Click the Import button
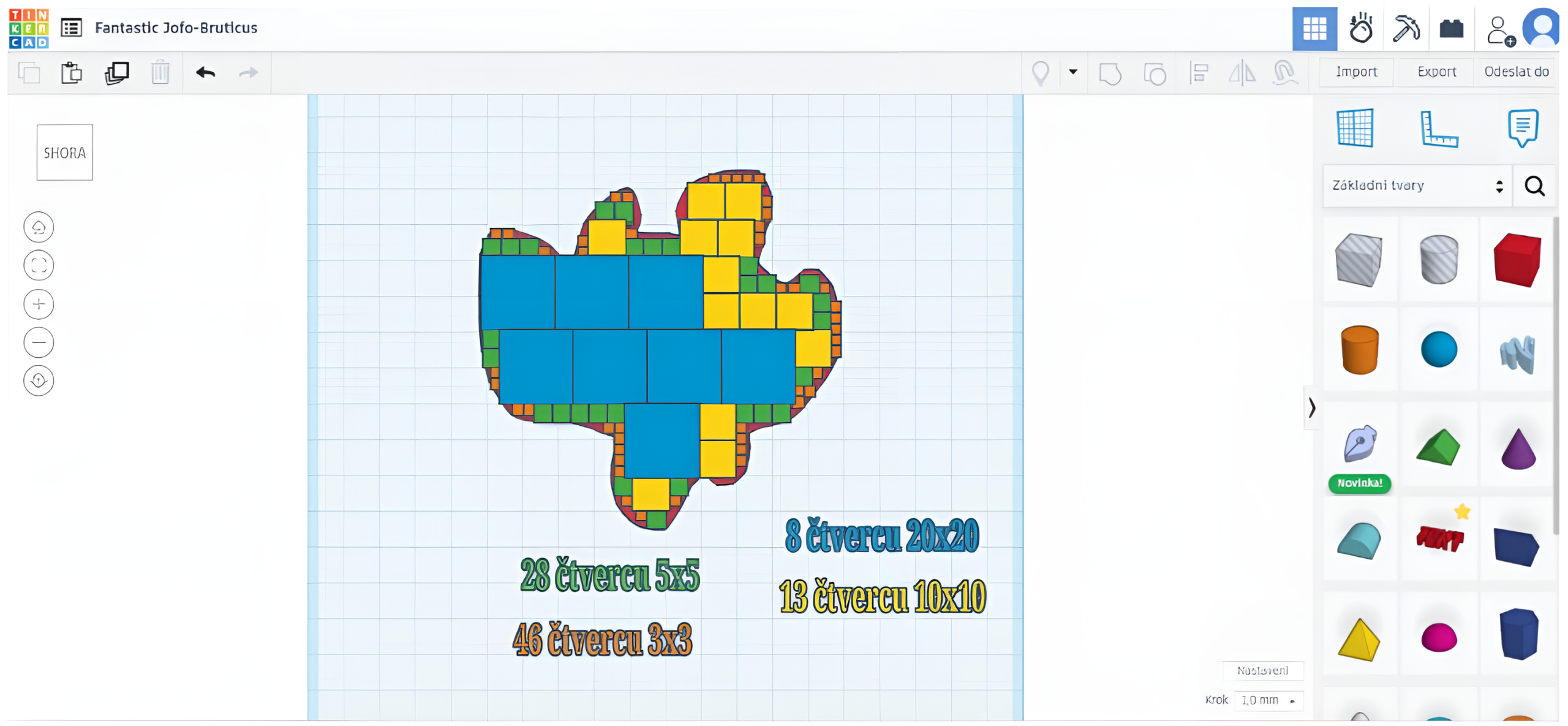This screenshot has height=726, width=1568. click(x=1356, y=72)
